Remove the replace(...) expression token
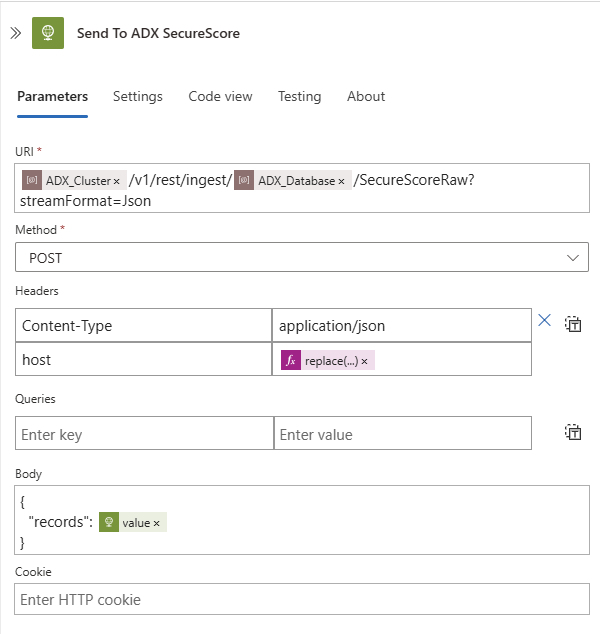 364,361
